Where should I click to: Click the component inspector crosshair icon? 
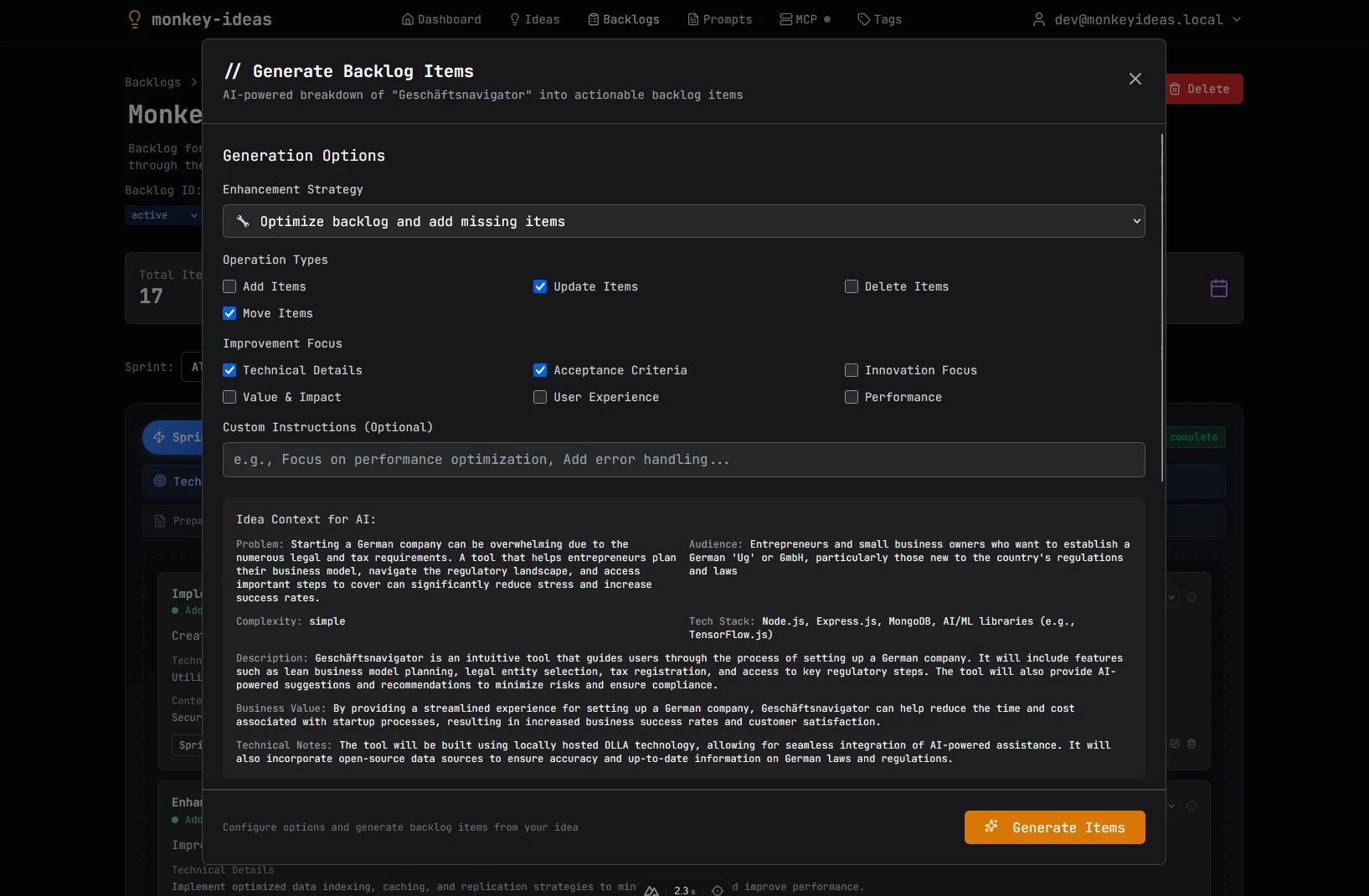(718, 890)
